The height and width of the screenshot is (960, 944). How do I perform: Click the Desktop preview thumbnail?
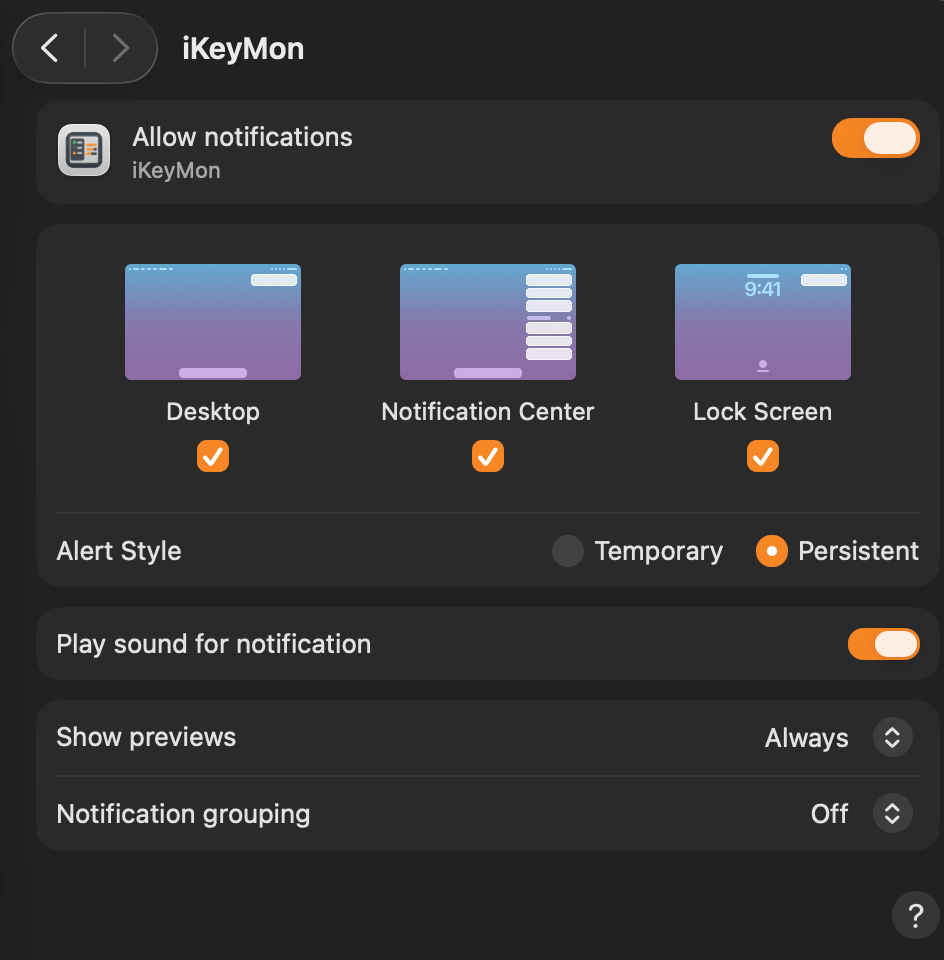(x=213, y=322)
